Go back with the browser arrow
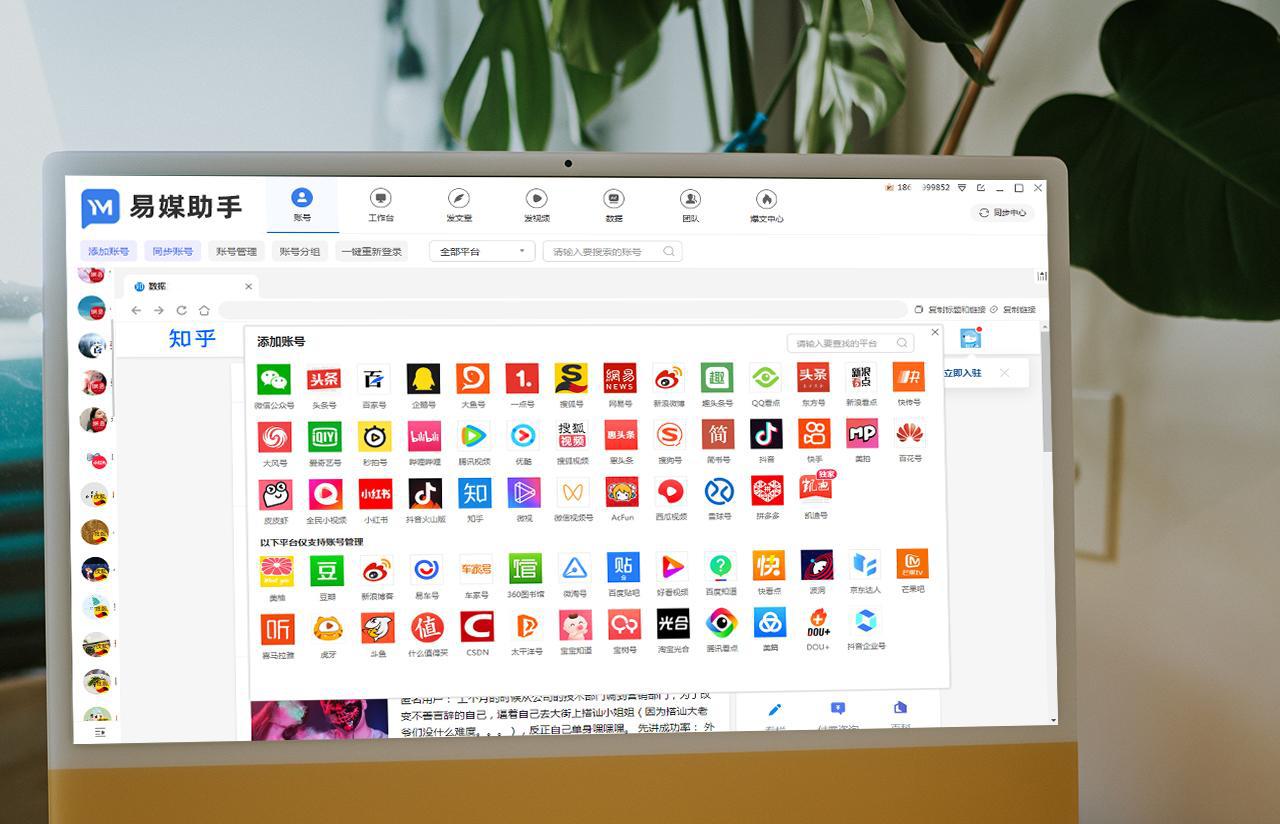Screen dimensions: 1280x824 [136, 310]
